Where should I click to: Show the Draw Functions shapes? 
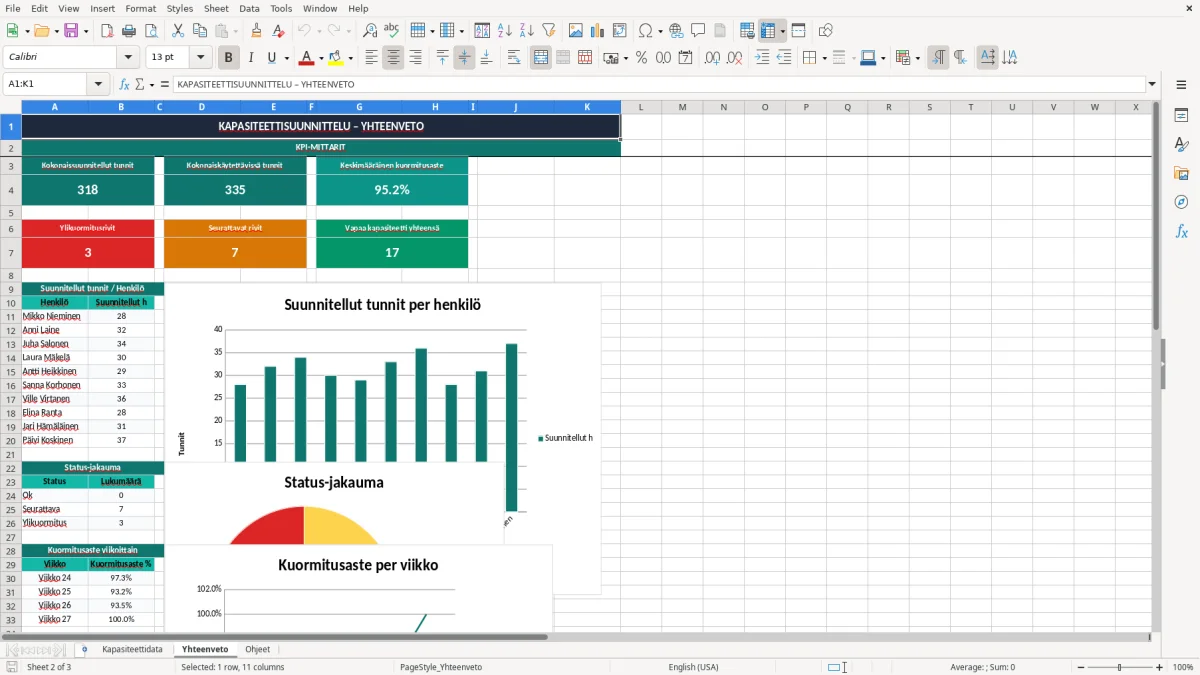[826, 31]
